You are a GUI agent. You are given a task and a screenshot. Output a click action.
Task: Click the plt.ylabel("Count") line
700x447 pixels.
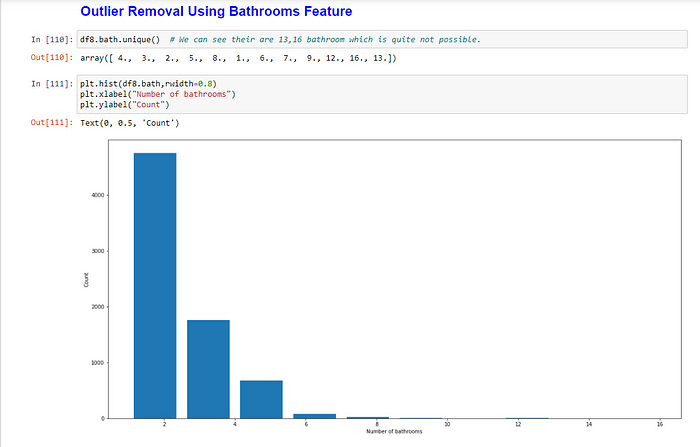point(125,104)
